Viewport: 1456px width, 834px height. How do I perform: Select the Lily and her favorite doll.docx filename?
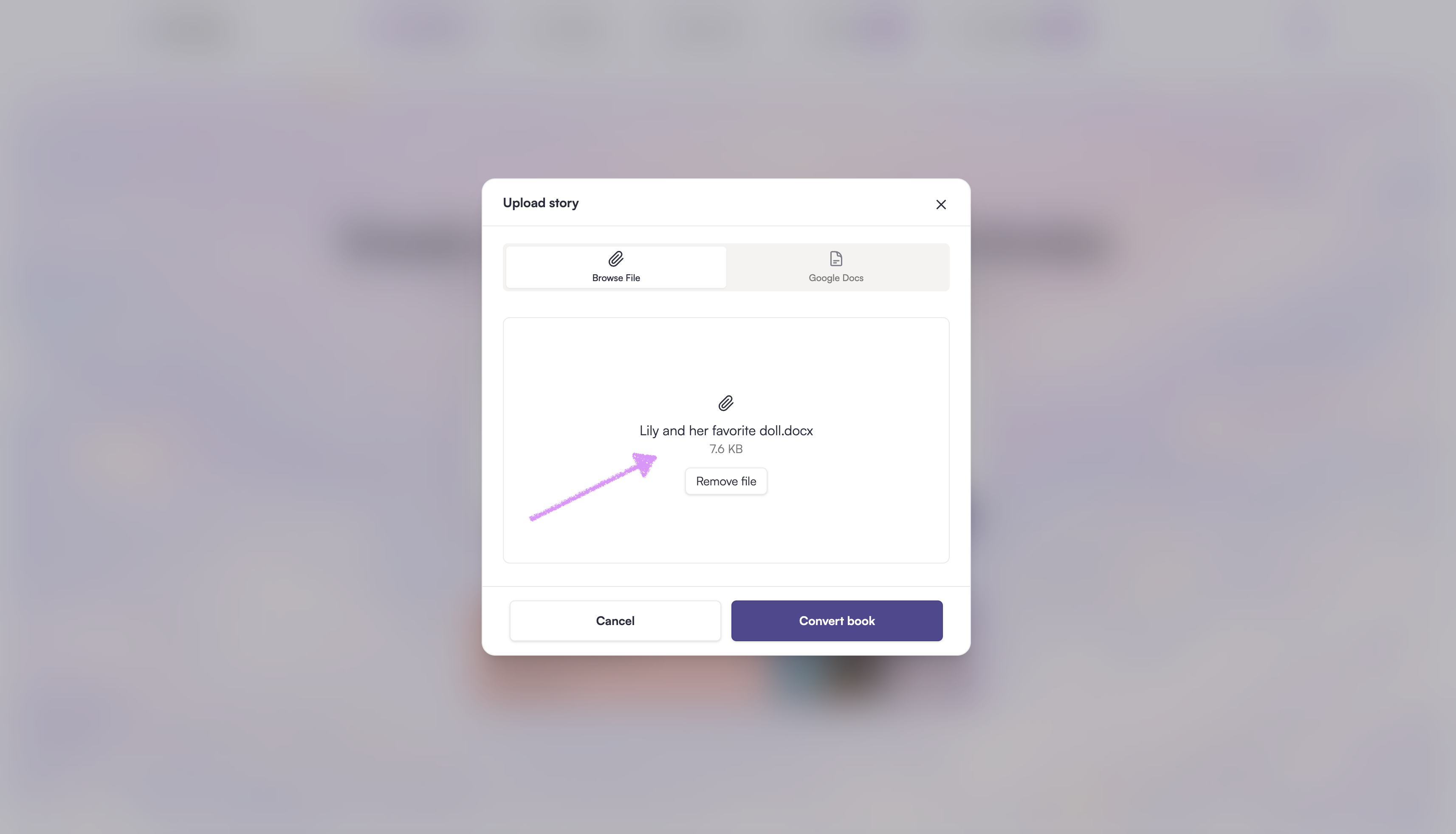[726, 431]
